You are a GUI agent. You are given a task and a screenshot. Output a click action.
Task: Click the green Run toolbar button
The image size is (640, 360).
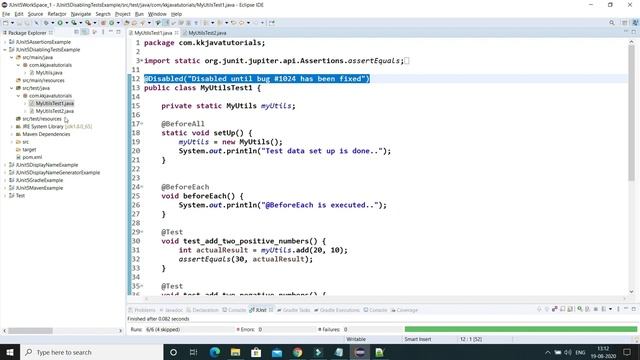coord(60,23)
